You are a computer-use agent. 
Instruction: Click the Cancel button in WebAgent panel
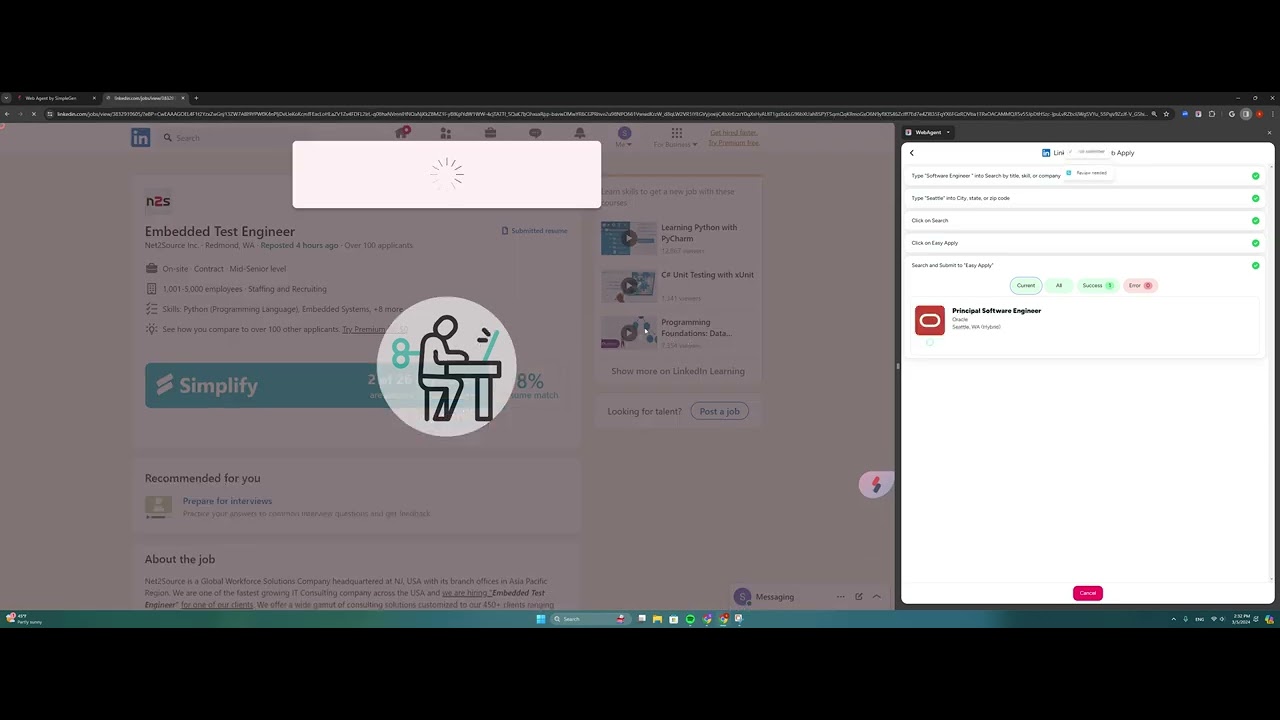click(x=1088, y=593)
